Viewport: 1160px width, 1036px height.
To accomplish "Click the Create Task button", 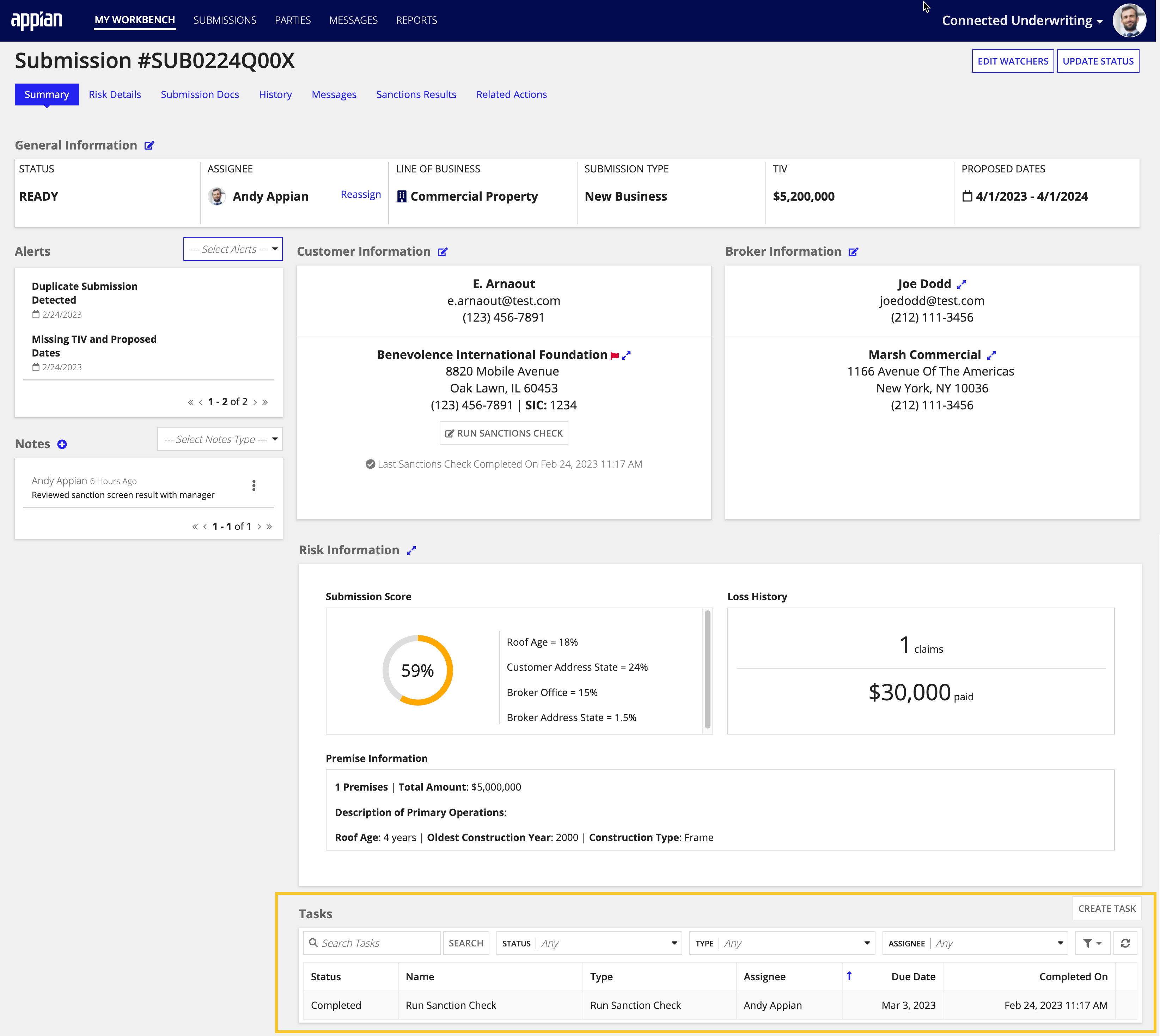I will click(1106, 908).
